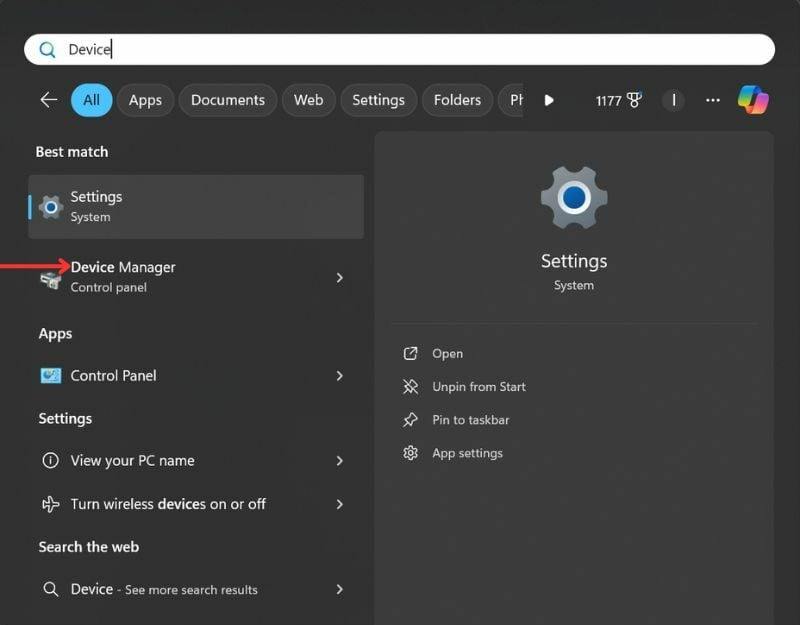Viewport: 800px width, 625px height.
Task: Switch to the Web filter tab
Action: coord(308,100)
